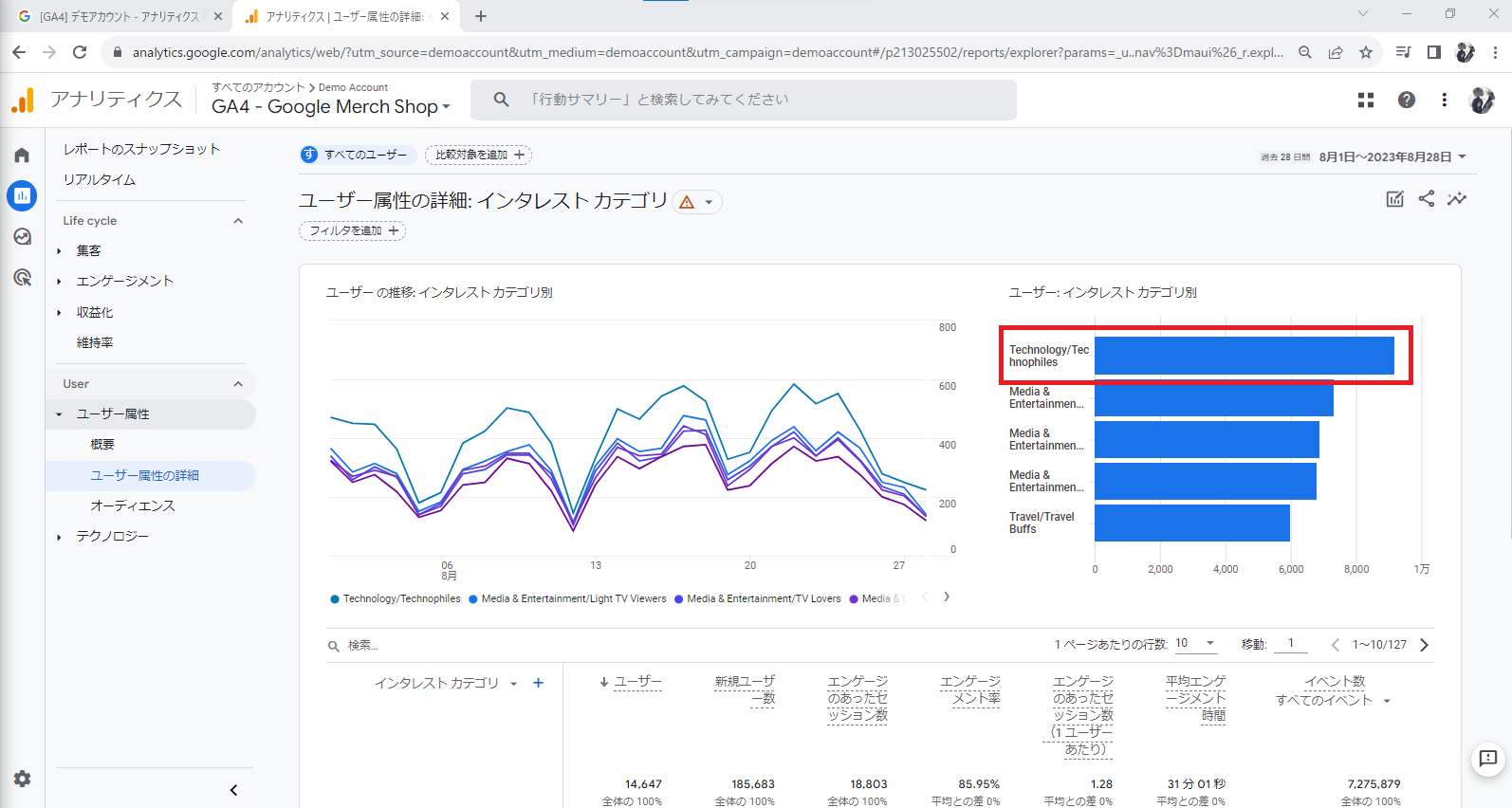1512x808 pixels.
Task: Open the Chrome menu three dots
Action: (1496, 52)
